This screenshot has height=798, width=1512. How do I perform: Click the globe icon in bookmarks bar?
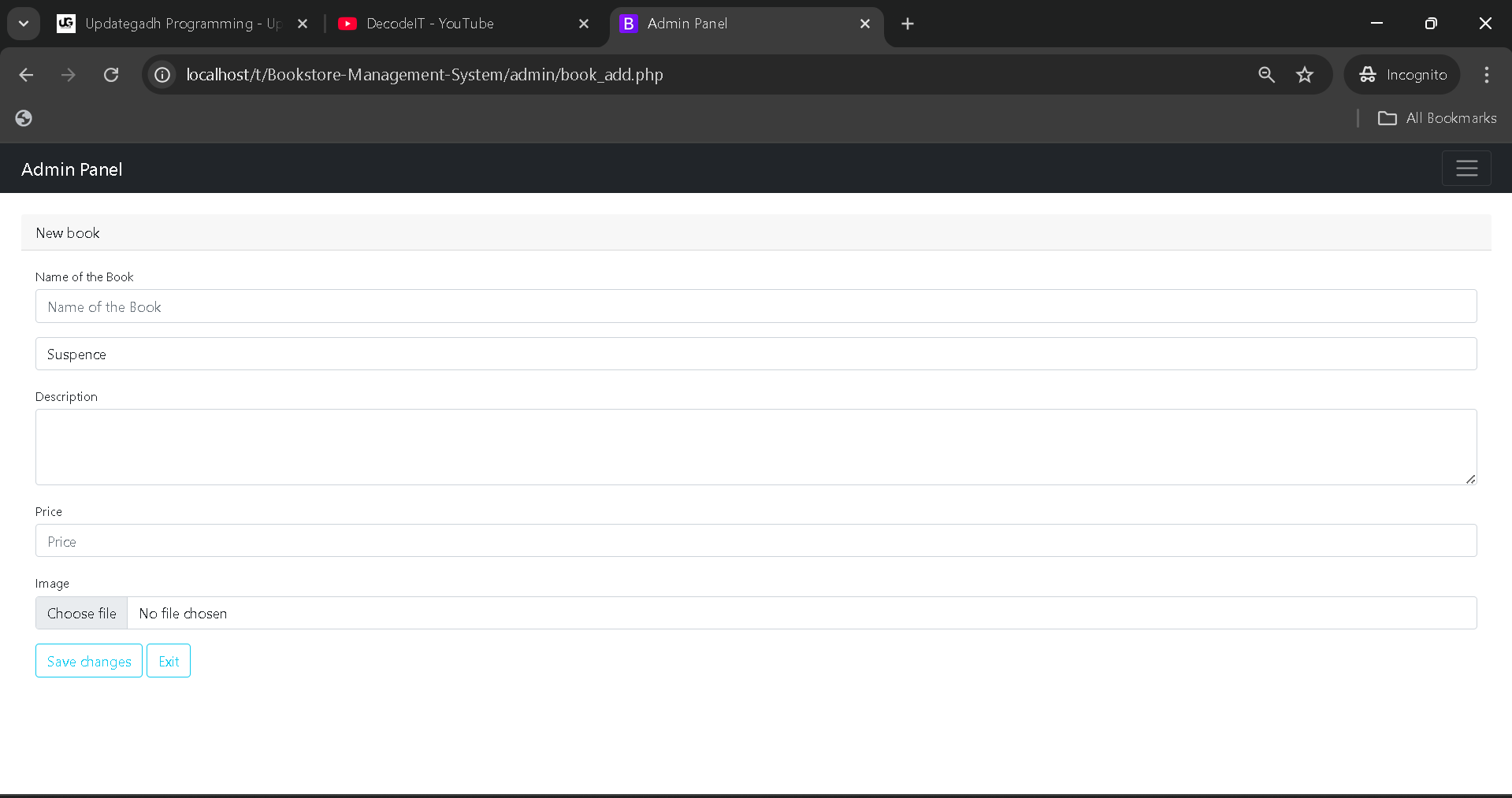(x=24, y=118)
